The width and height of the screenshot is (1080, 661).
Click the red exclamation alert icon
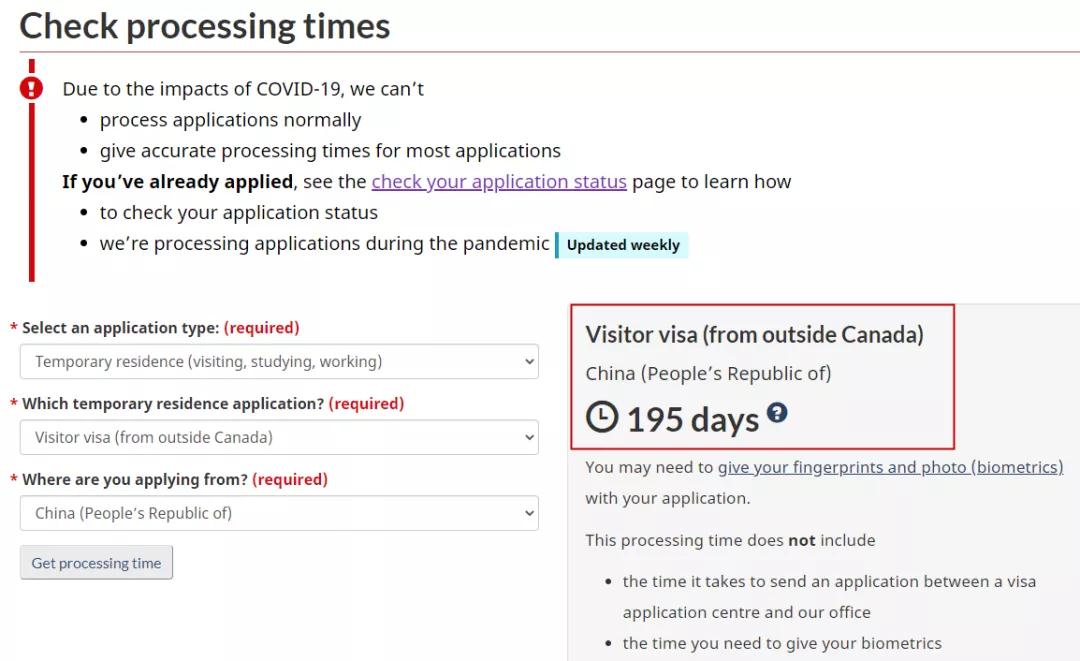click(32, 88)
